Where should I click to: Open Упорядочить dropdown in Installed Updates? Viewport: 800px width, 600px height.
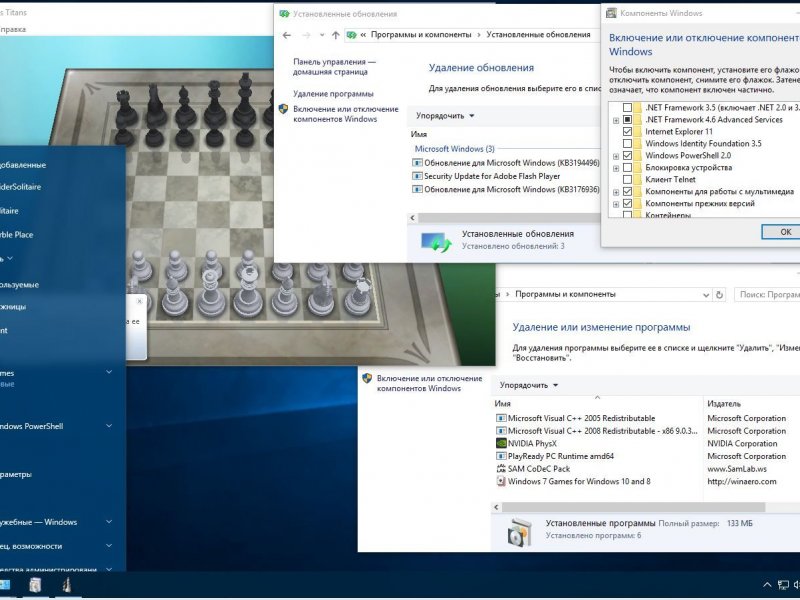pos(445,116)
